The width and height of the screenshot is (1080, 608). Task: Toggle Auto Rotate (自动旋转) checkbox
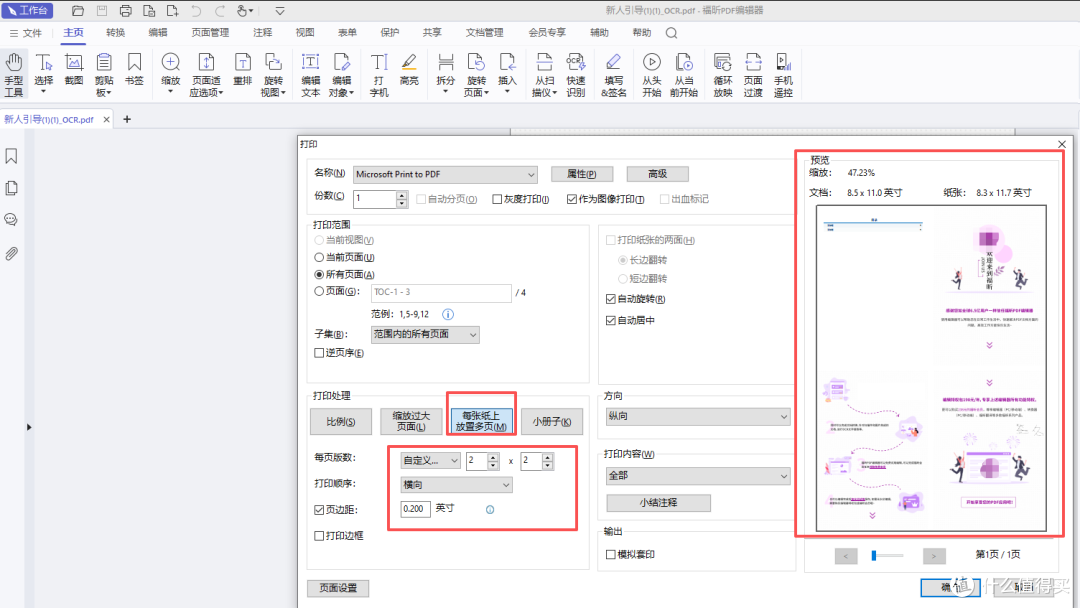(x=610, y=299)
